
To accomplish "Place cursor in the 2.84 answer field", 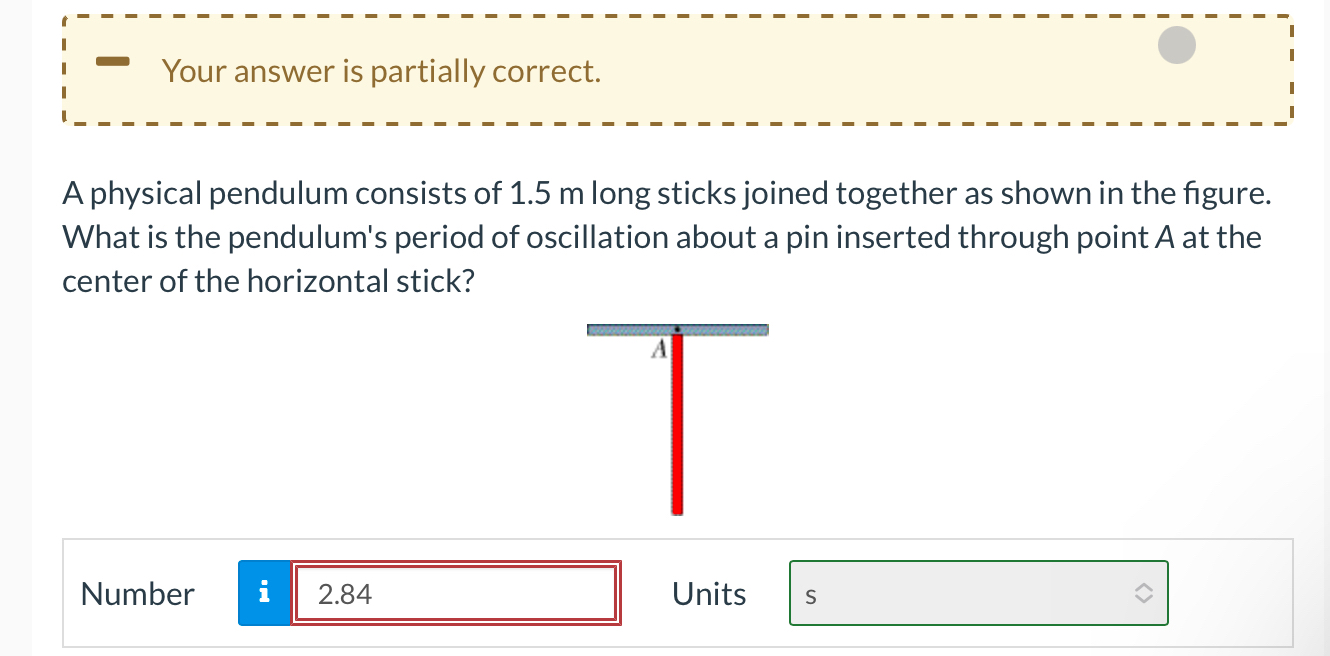I will click(x=450, y=593).
